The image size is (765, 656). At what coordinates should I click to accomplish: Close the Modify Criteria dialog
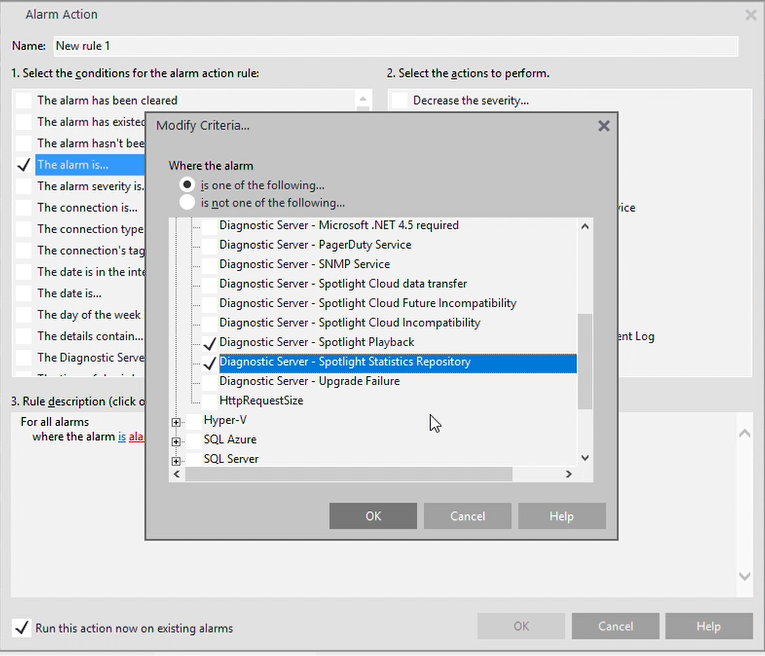603,126
